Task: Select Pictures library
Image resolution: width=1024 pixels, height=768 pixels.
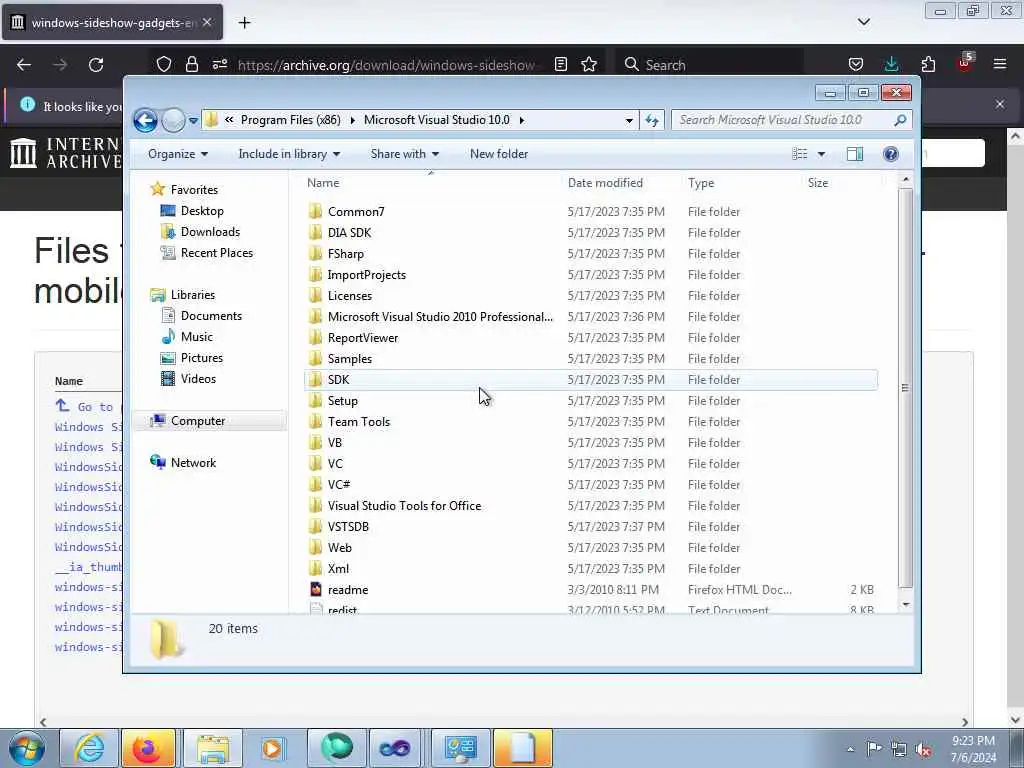Action: pyautogui.click(x=202, y=358)
